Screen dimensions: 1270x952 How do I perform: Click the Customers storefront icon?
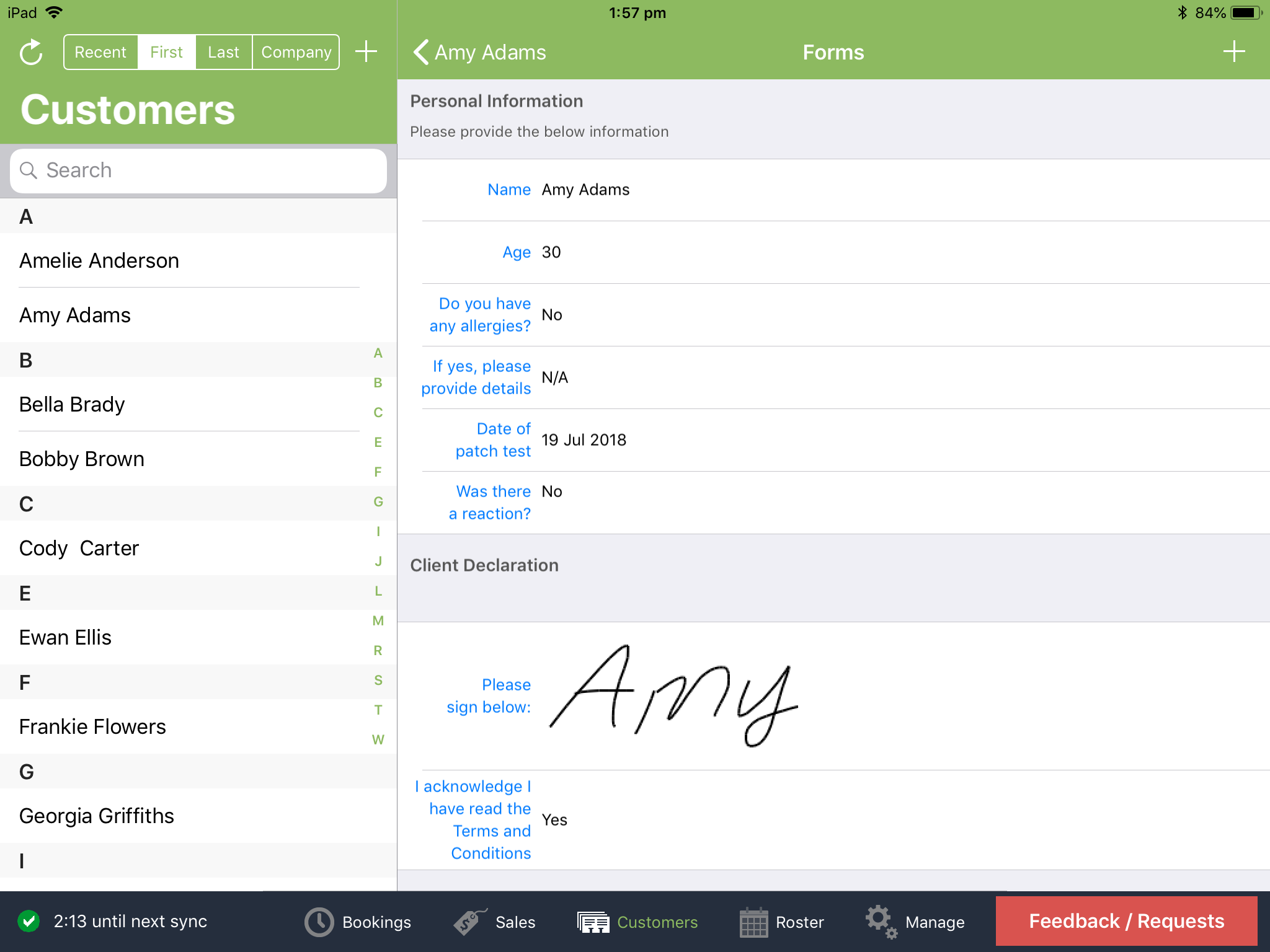click(x=593, y=922)
